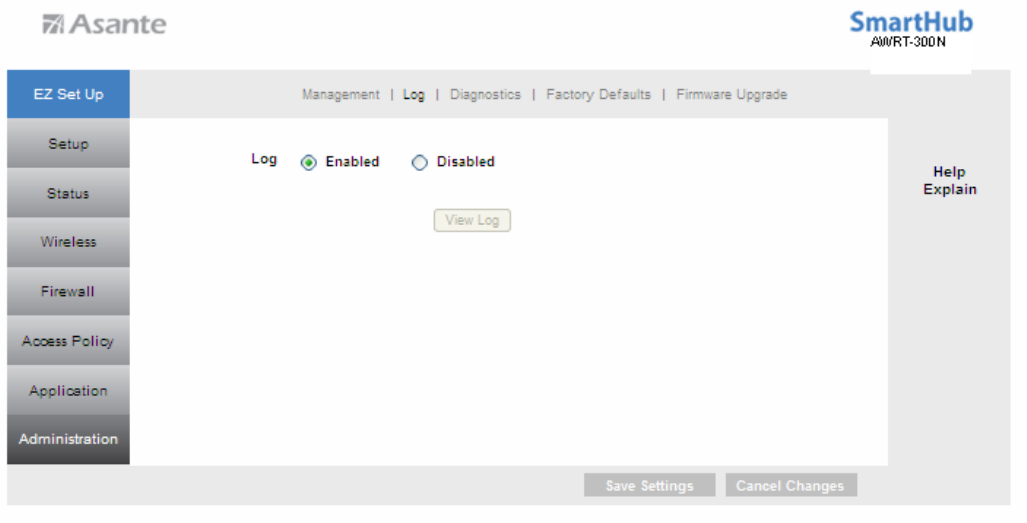Screen dimensions: 1027x523
Task: Save Settings at the bottom
Action: [649, 485]
